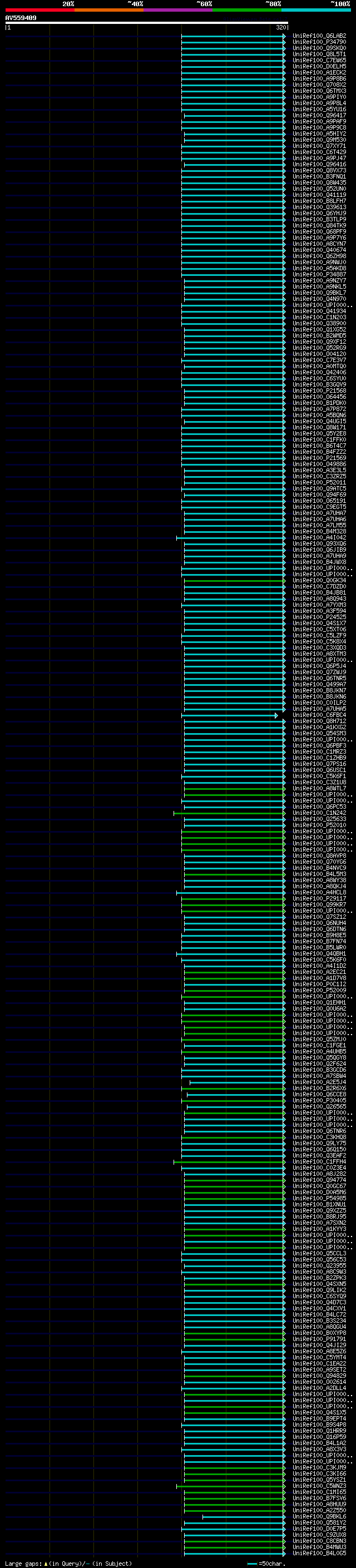Follow the UniRef100_B3FNQ1 link

[x=319, y=176]
